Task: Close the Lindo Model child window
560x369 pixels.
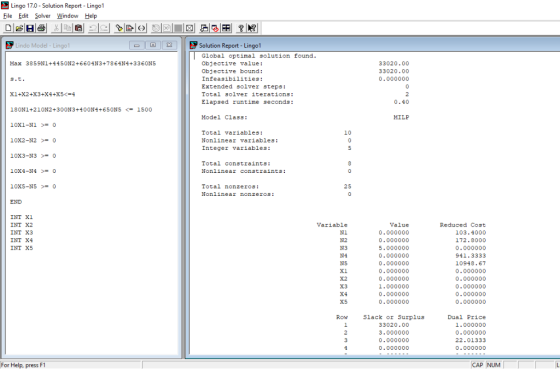Action: tap(169, 45)
